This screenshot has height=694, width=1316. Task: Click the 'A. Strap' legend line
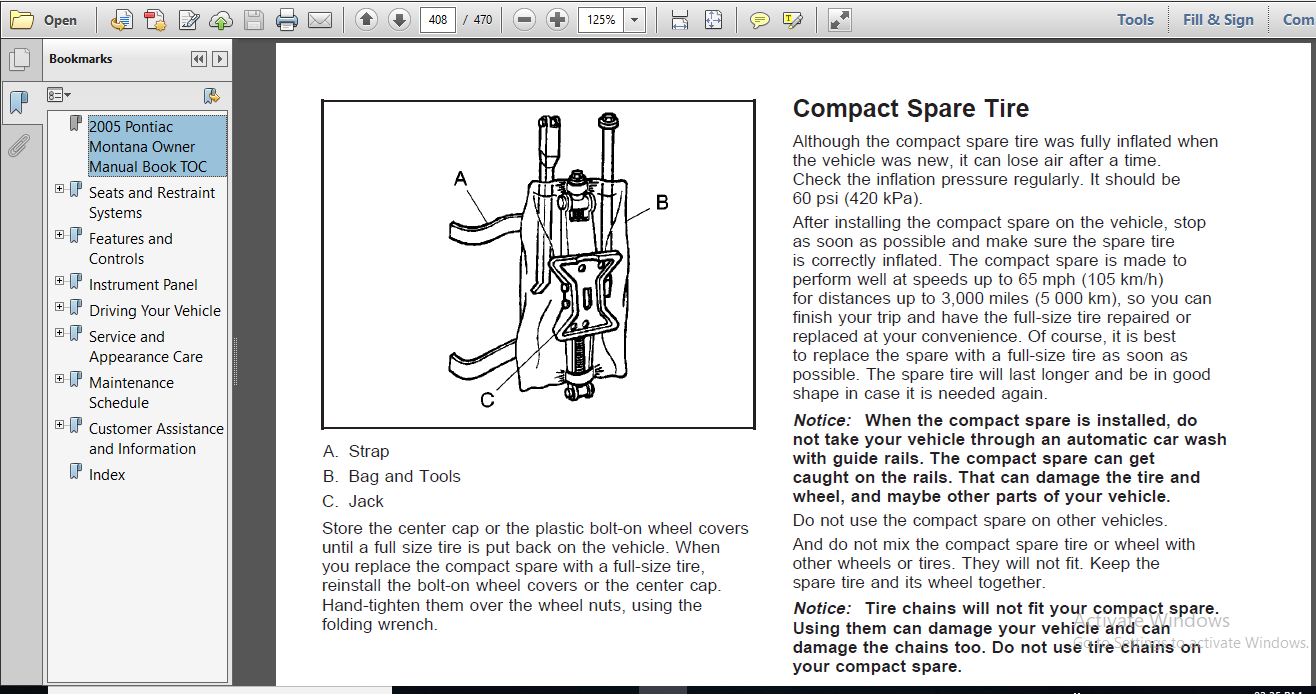[x=356, y=452]
